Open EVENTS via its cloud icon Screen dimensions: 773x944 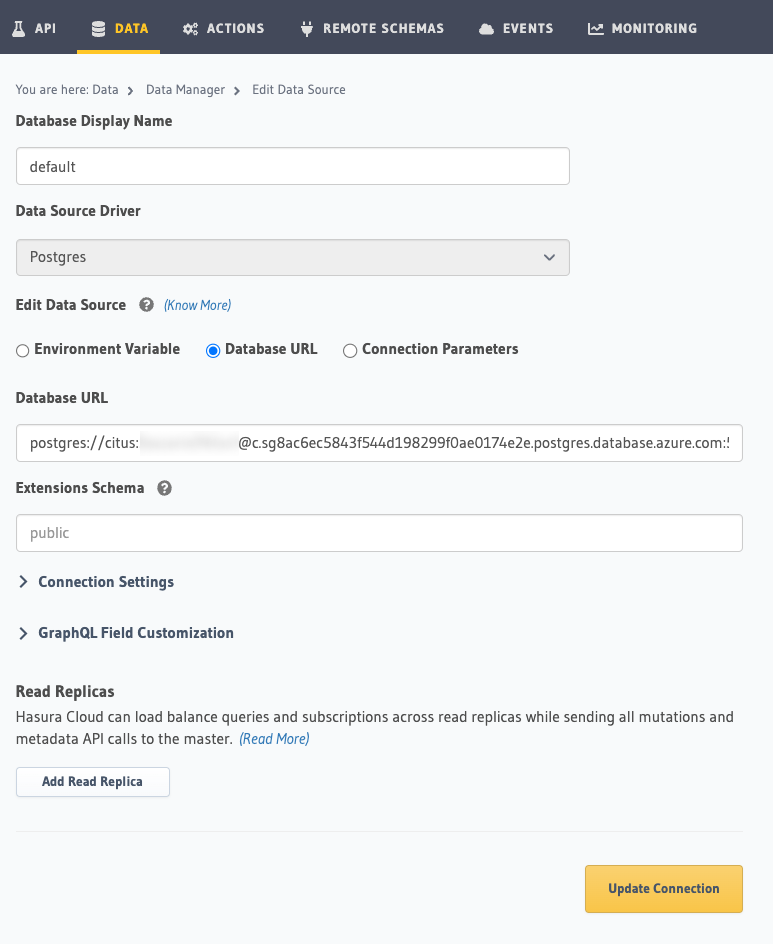485,27
